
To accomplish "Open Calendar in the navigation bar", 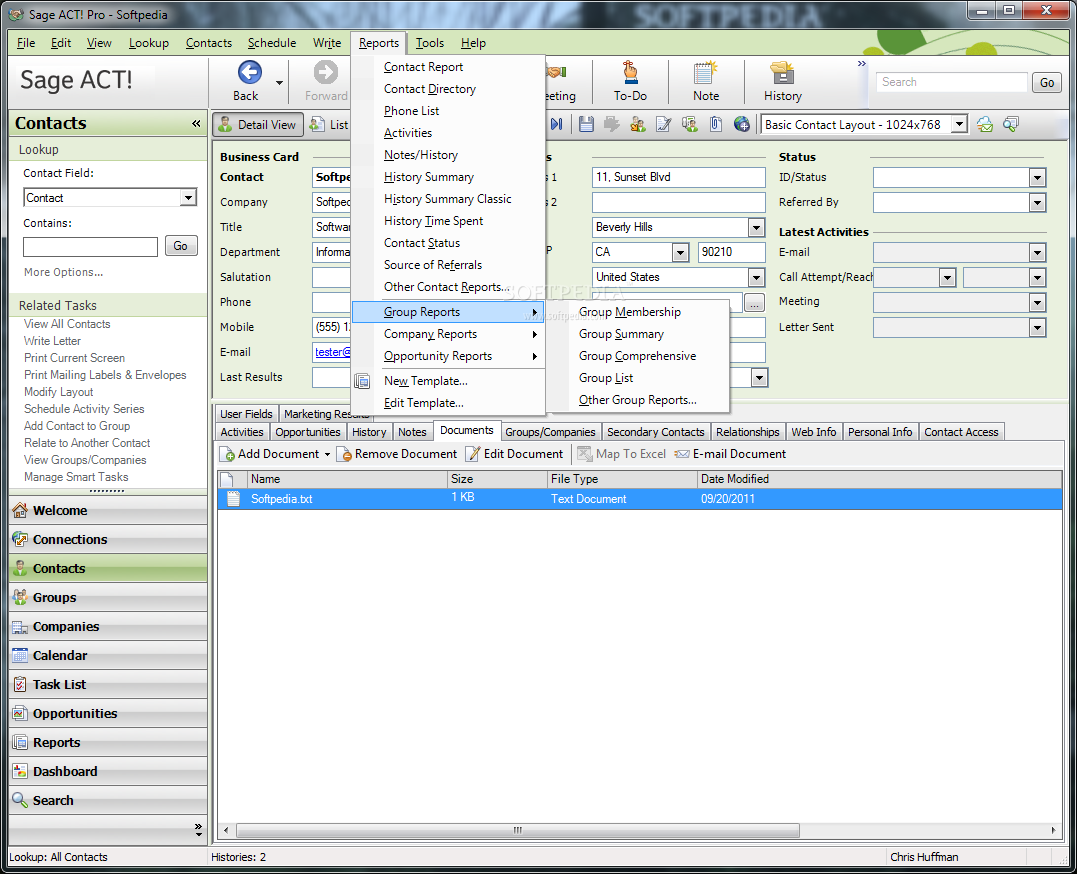I will tap(108, 656).
